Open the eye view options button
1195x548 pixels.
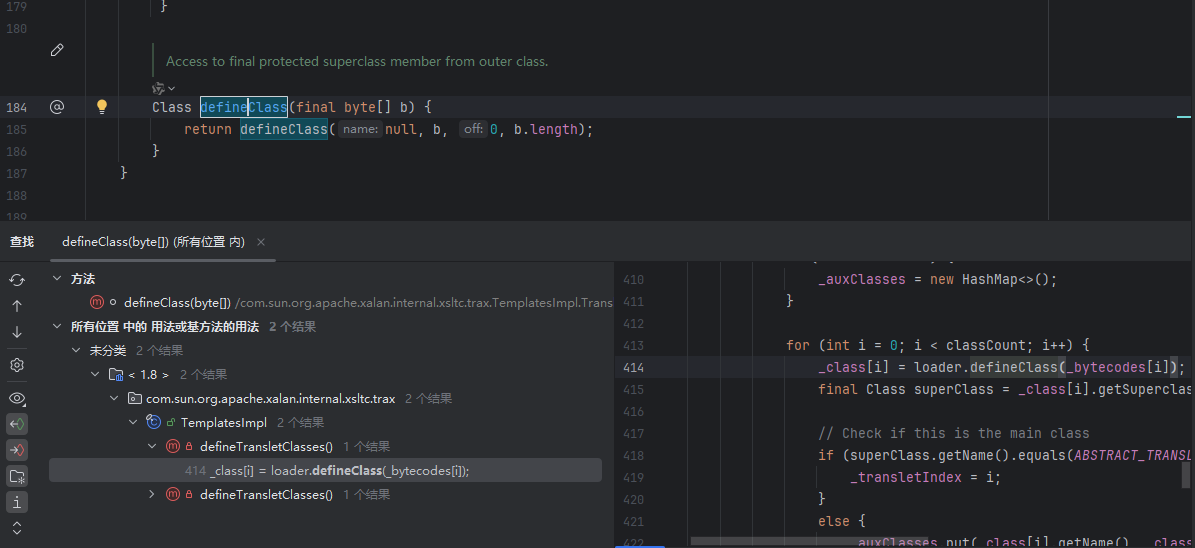17,398
